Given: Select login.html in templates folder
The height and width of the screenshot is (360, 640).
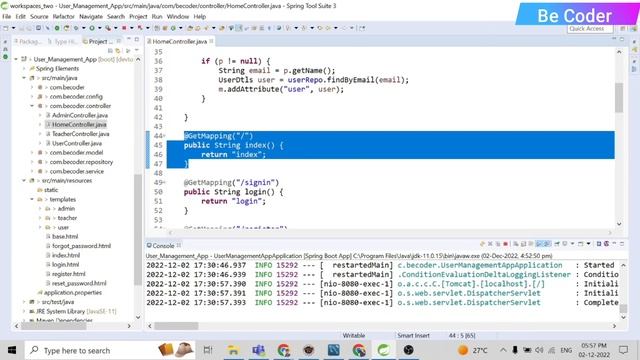Looking at the screenshot, I should click(65, 264).
